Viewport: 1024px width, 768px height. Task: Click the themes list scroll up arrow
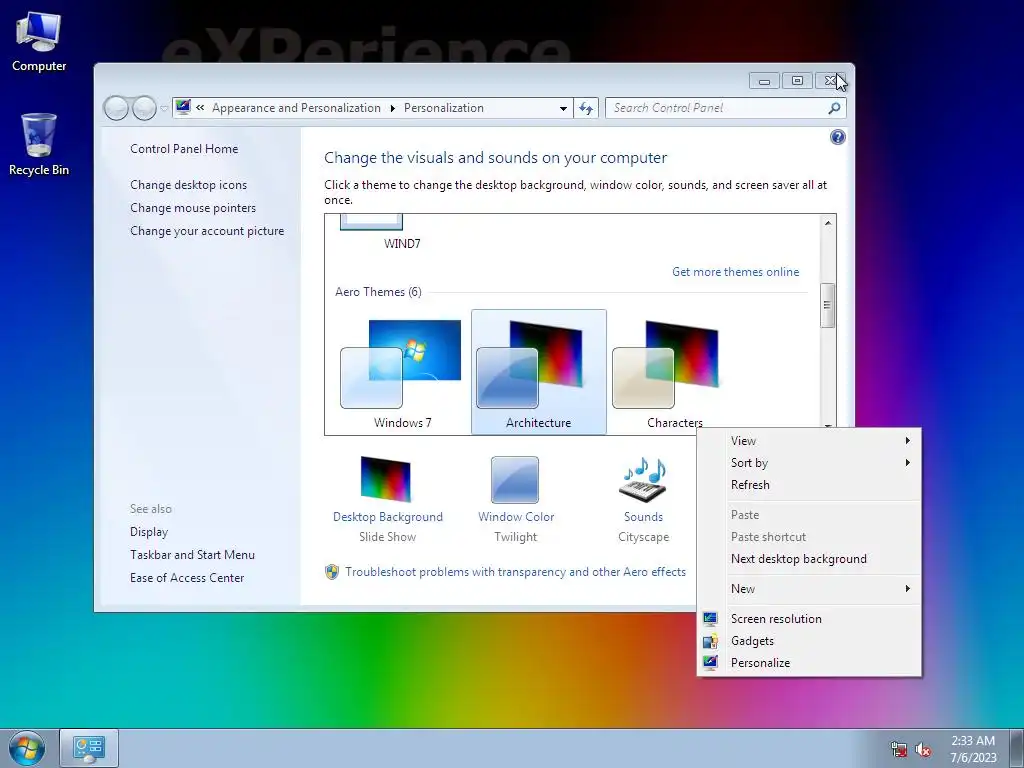tap(827, 223)
